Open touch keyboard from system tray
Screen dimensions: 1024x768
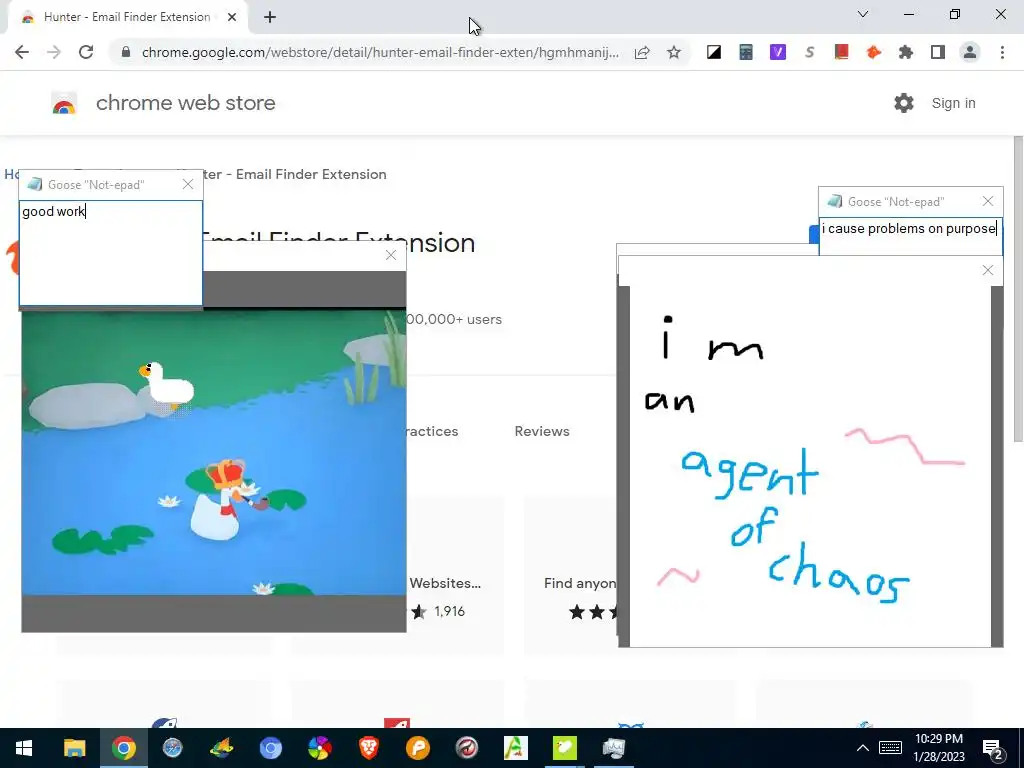(890, 748)
